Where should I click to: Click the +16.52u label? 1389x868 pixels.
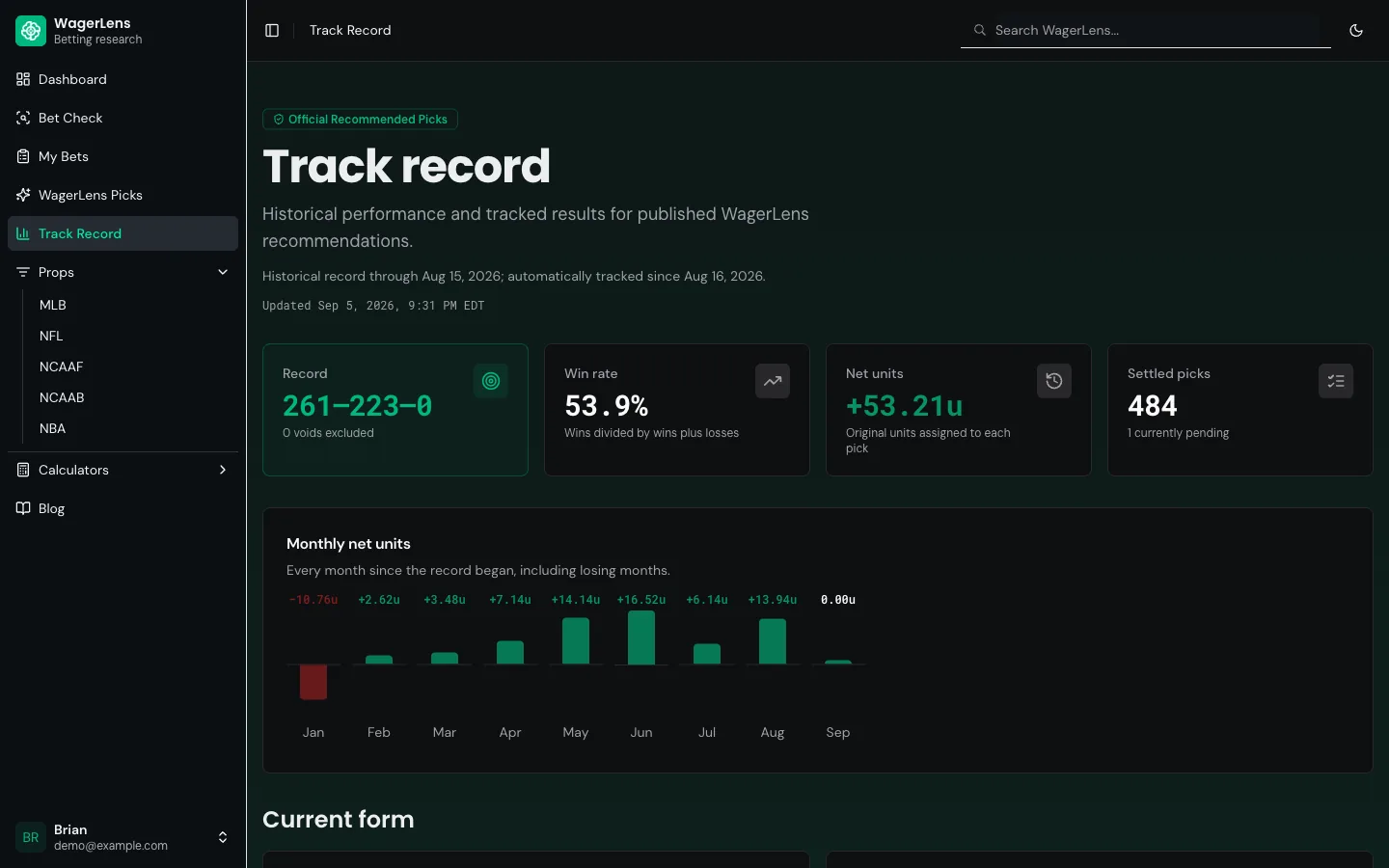641,600
